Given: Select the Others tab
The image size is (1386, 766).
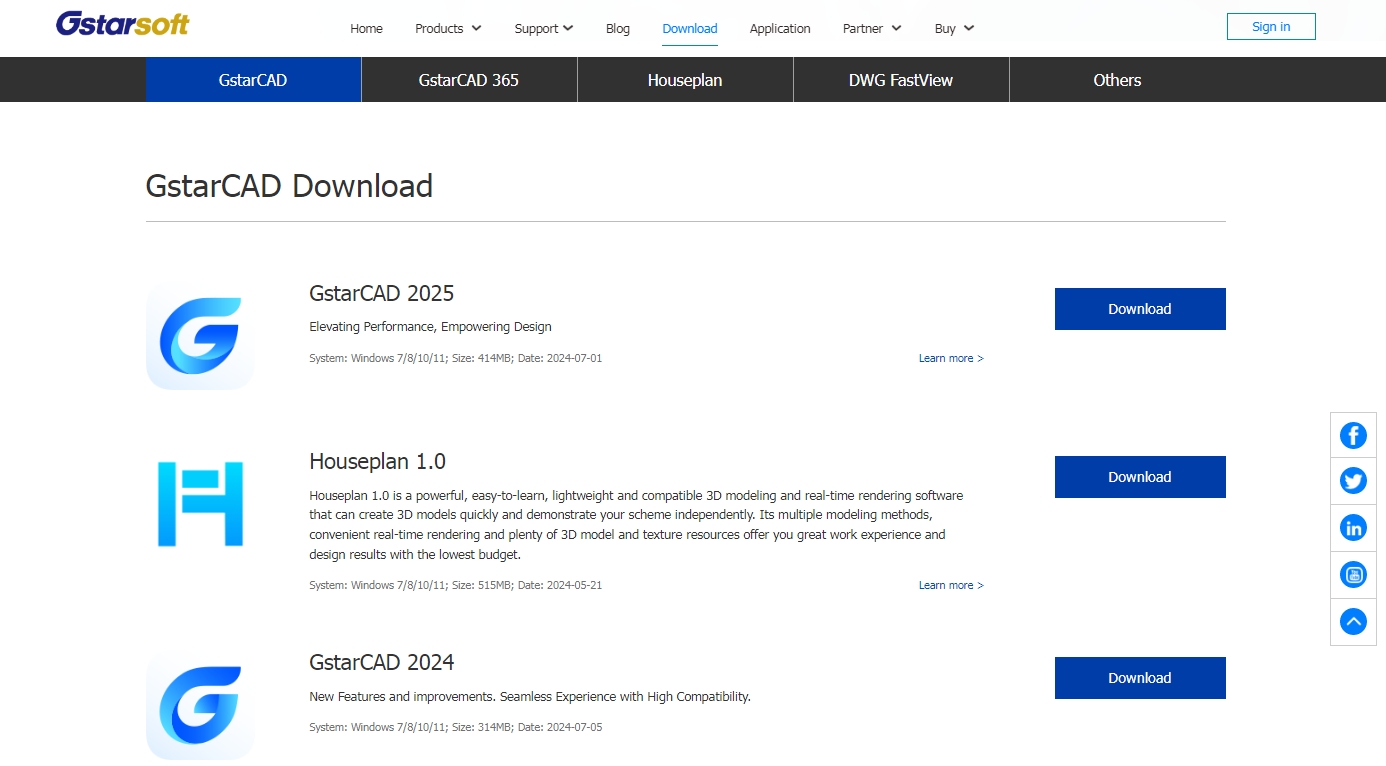Looking at the screenshot, I should coord(1117,80).
